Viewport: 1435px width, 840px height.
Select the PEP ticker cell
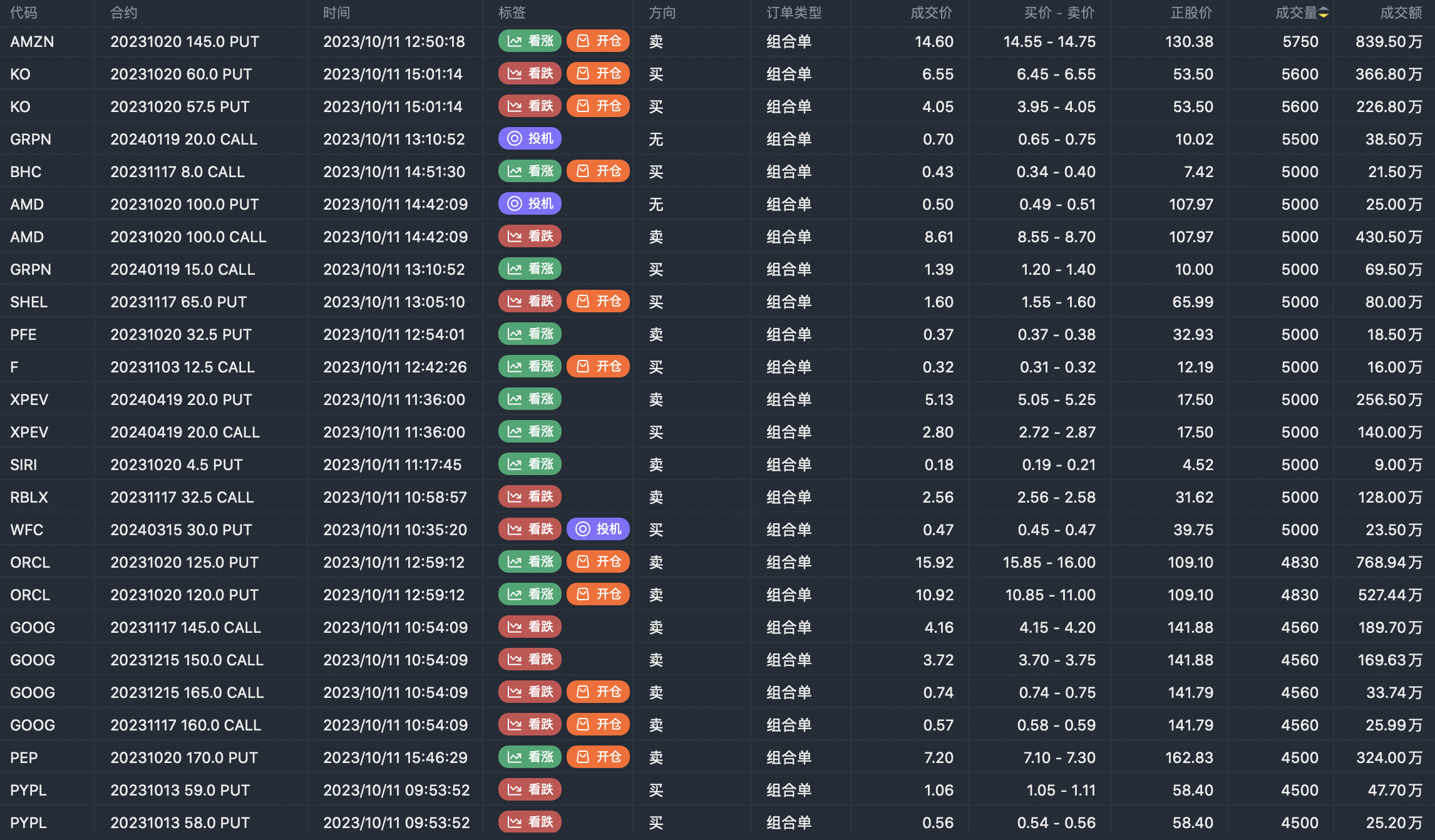tap(24, 758)
